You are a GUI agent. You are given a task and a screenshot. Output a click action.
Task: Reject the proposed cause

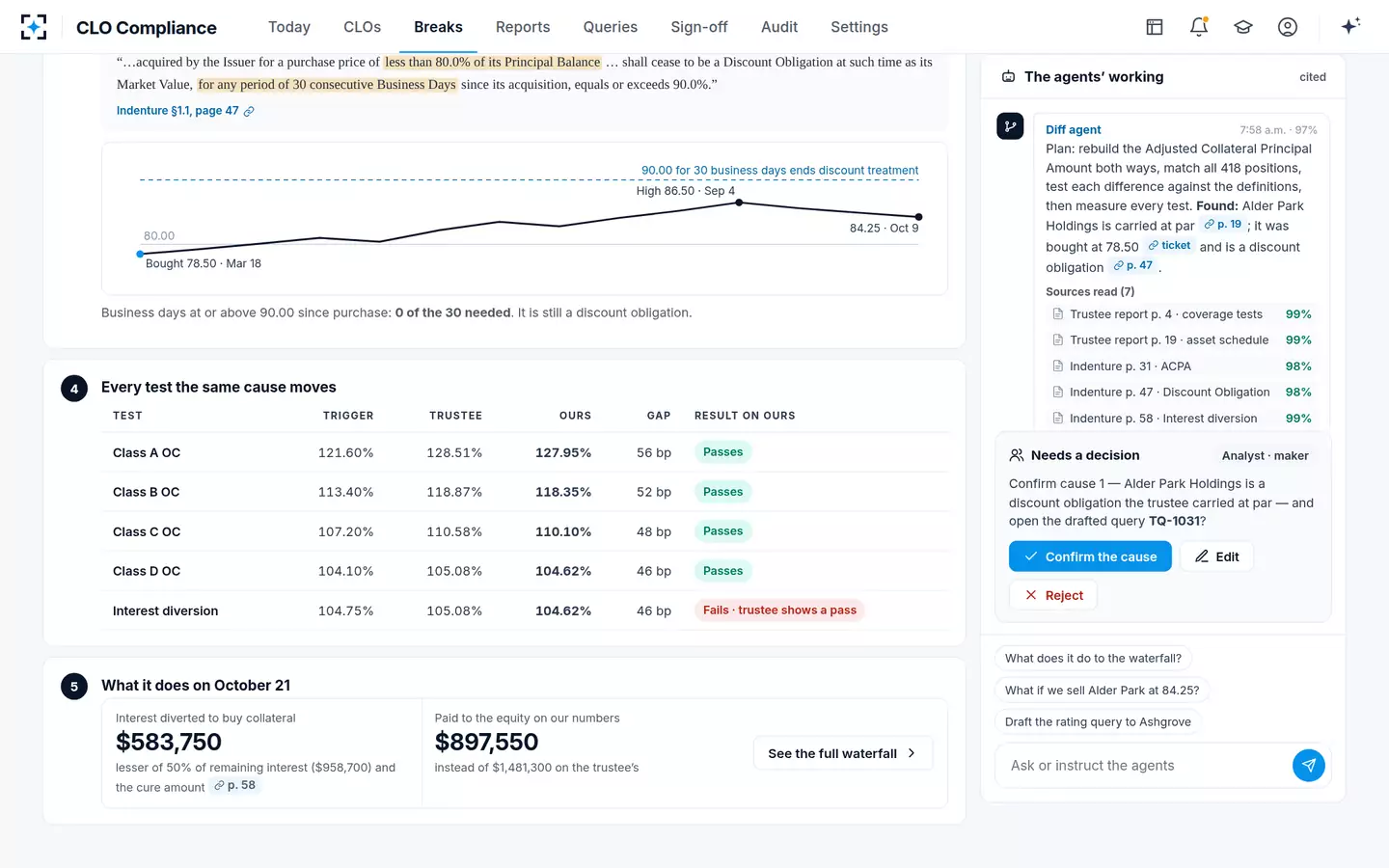point(1053,595)
